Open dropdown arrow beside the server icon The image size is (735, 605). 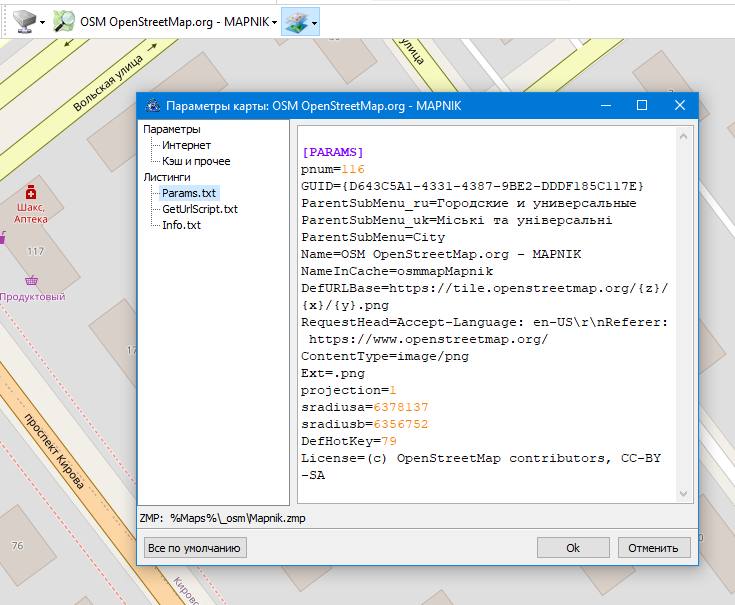[x=42, y=22]
